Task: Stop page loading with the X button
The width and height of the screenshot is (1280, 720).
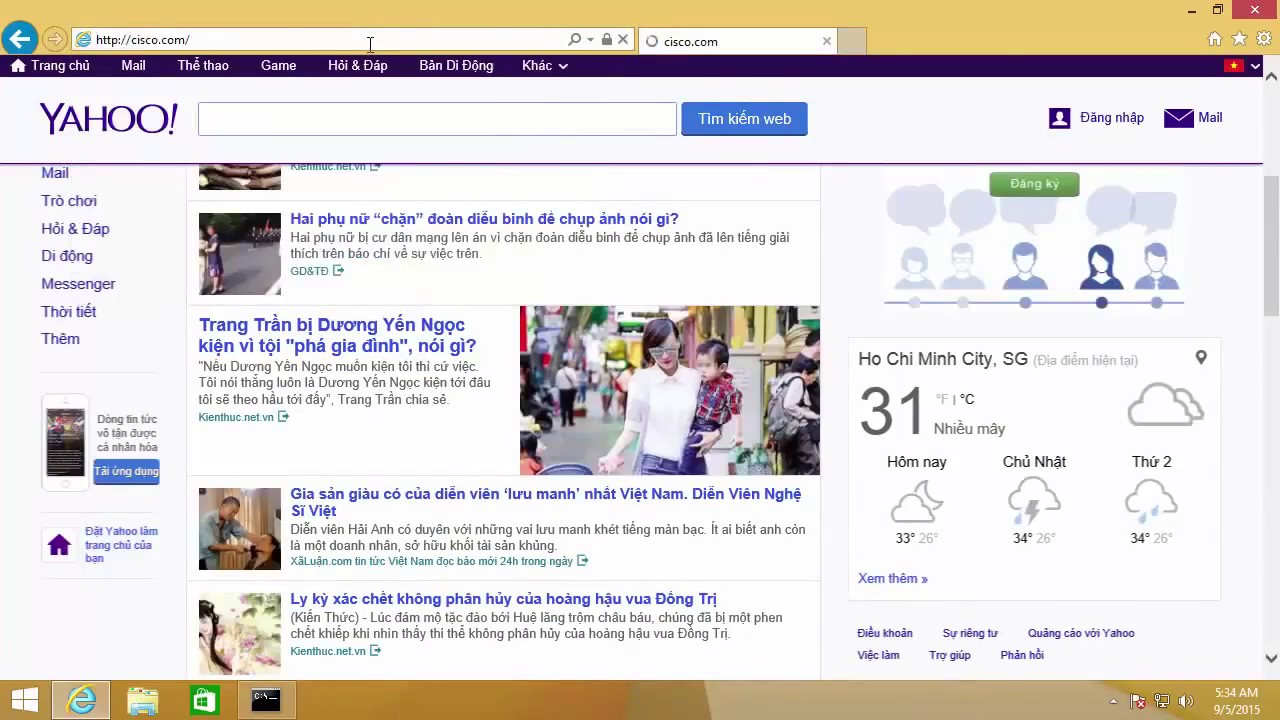Action: point(623,40)
